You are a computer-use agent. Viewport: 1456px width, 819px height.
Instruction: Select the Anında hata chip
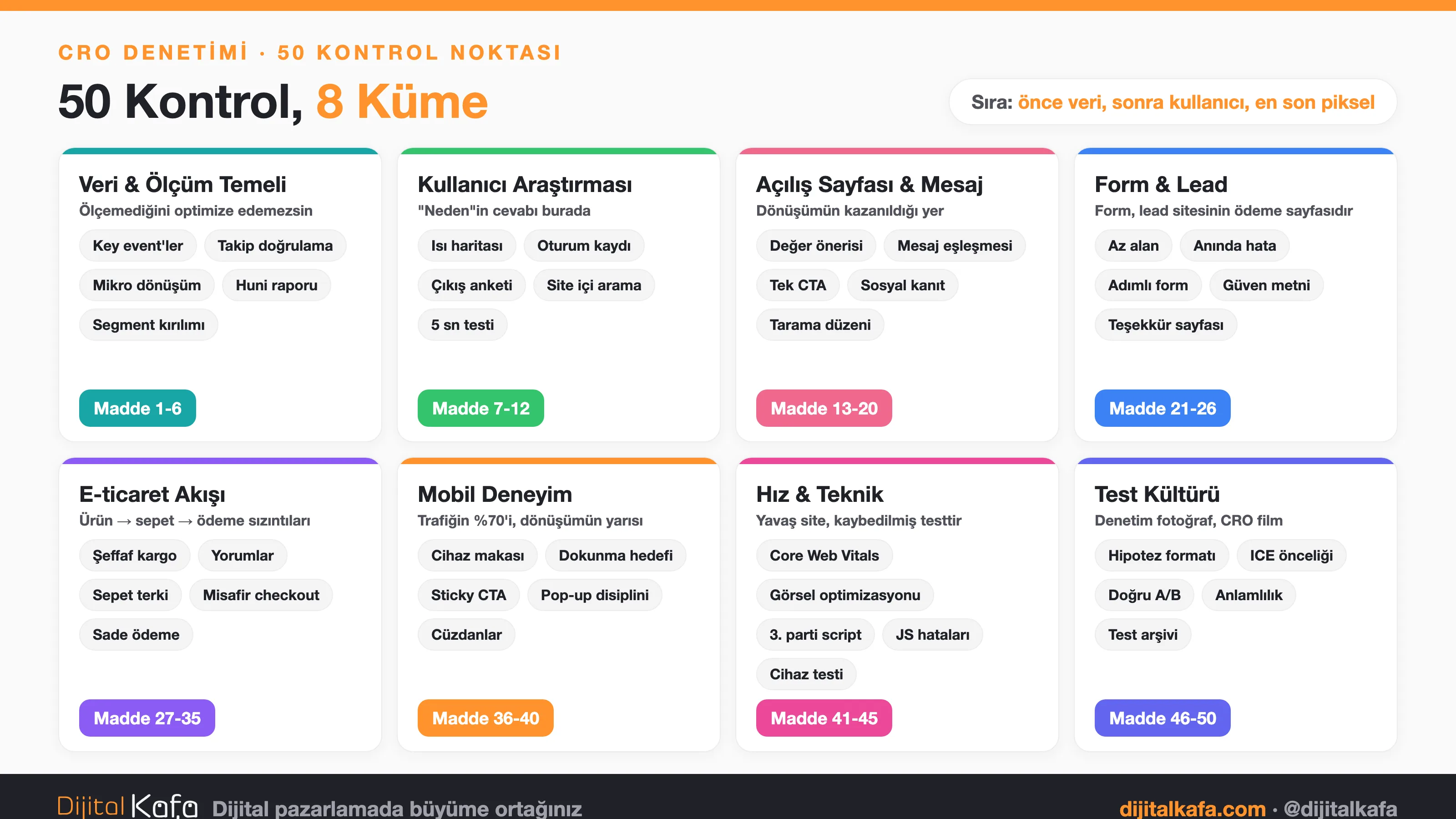pyautogui.click(x=1235, y=245)
